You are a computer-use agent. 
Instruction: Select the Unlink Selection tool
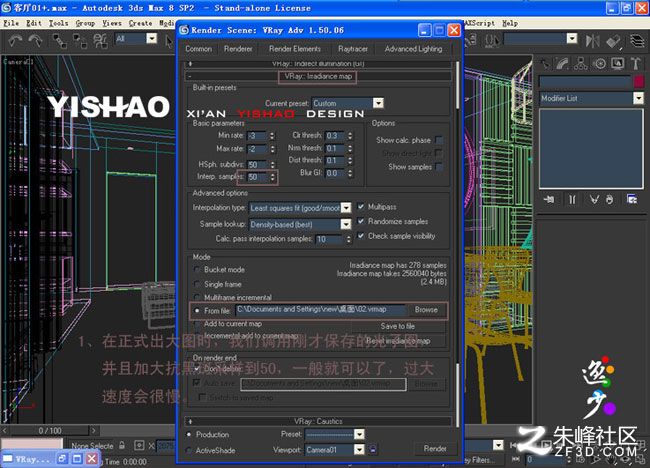[79, 41]
